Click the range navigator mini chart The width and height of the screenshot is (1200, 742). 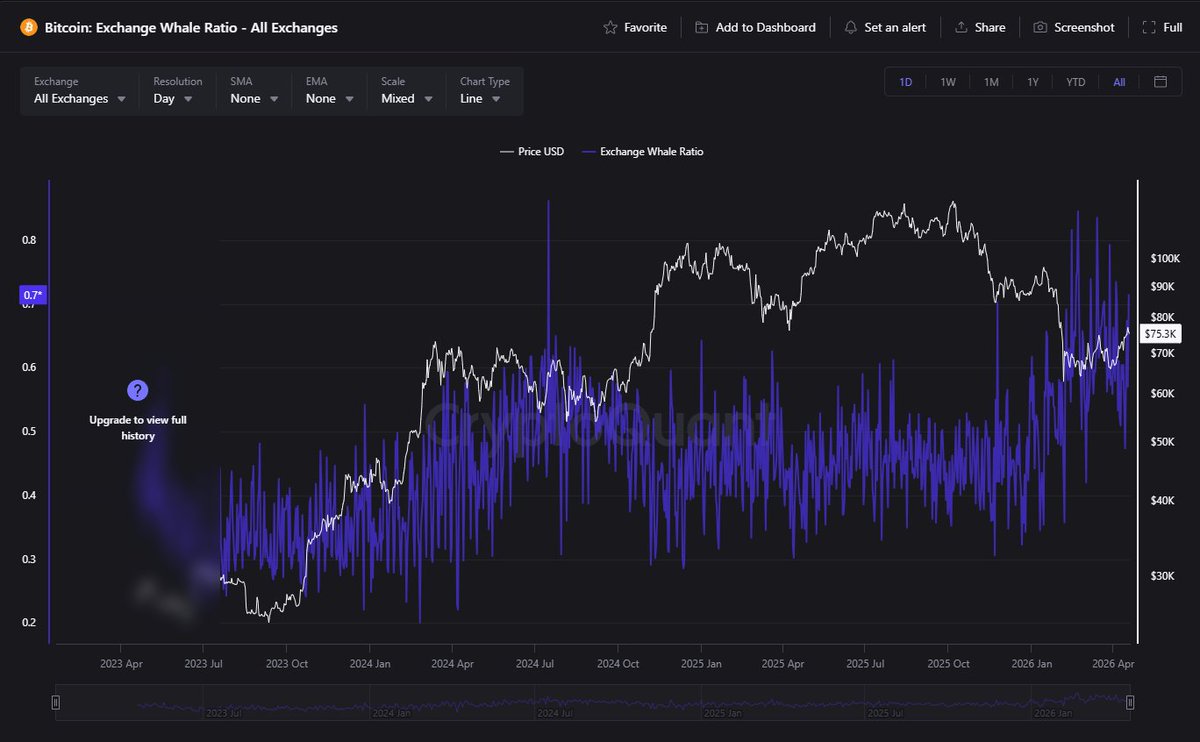(x=593, y=703)
